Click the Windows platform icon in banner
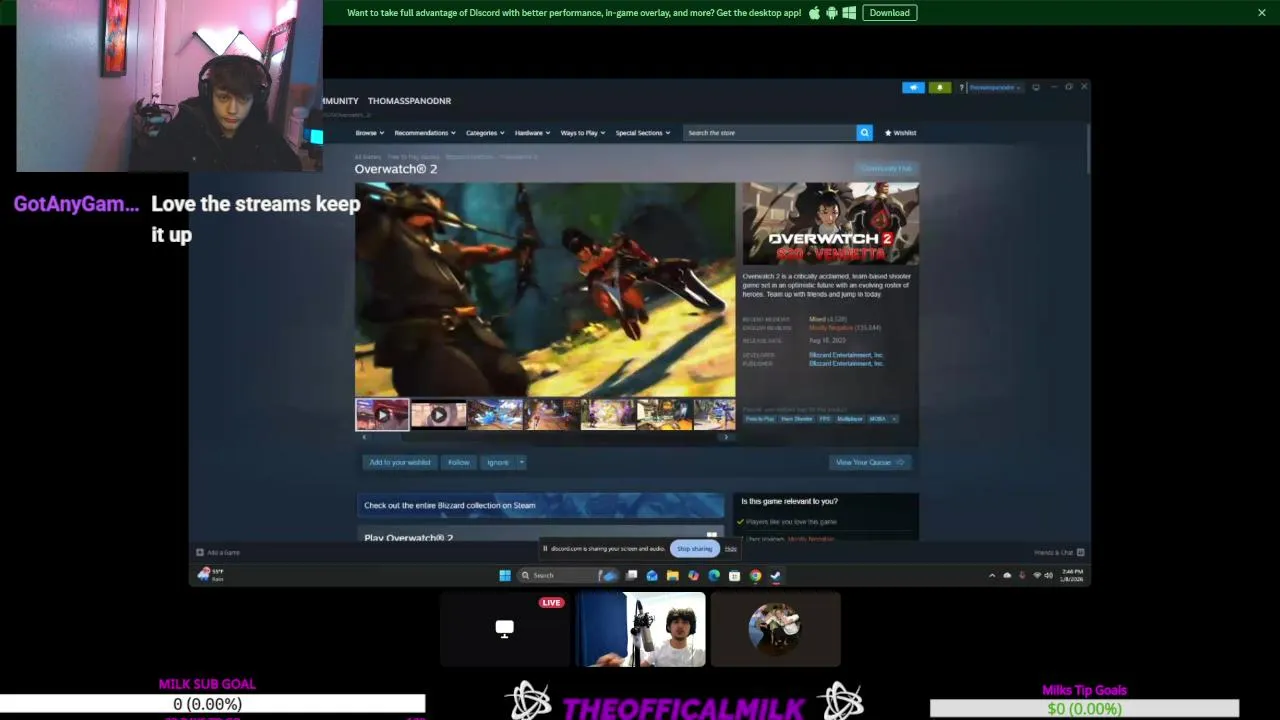 point(849,13)
